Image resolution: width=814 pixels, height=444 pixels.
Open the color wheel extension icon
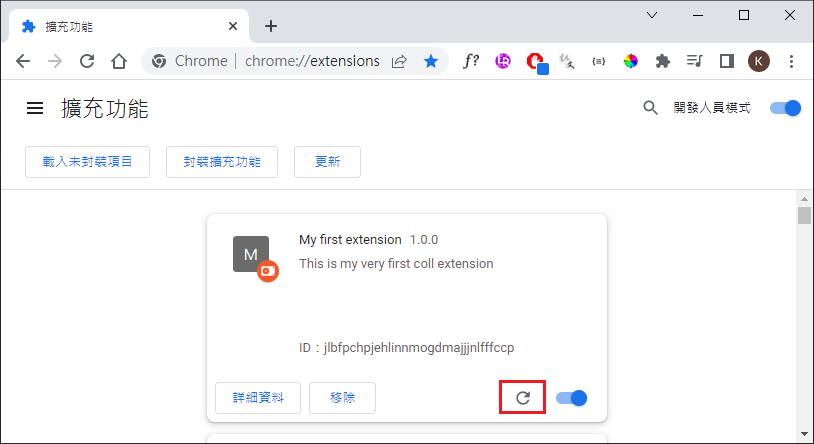coord(630,61)
